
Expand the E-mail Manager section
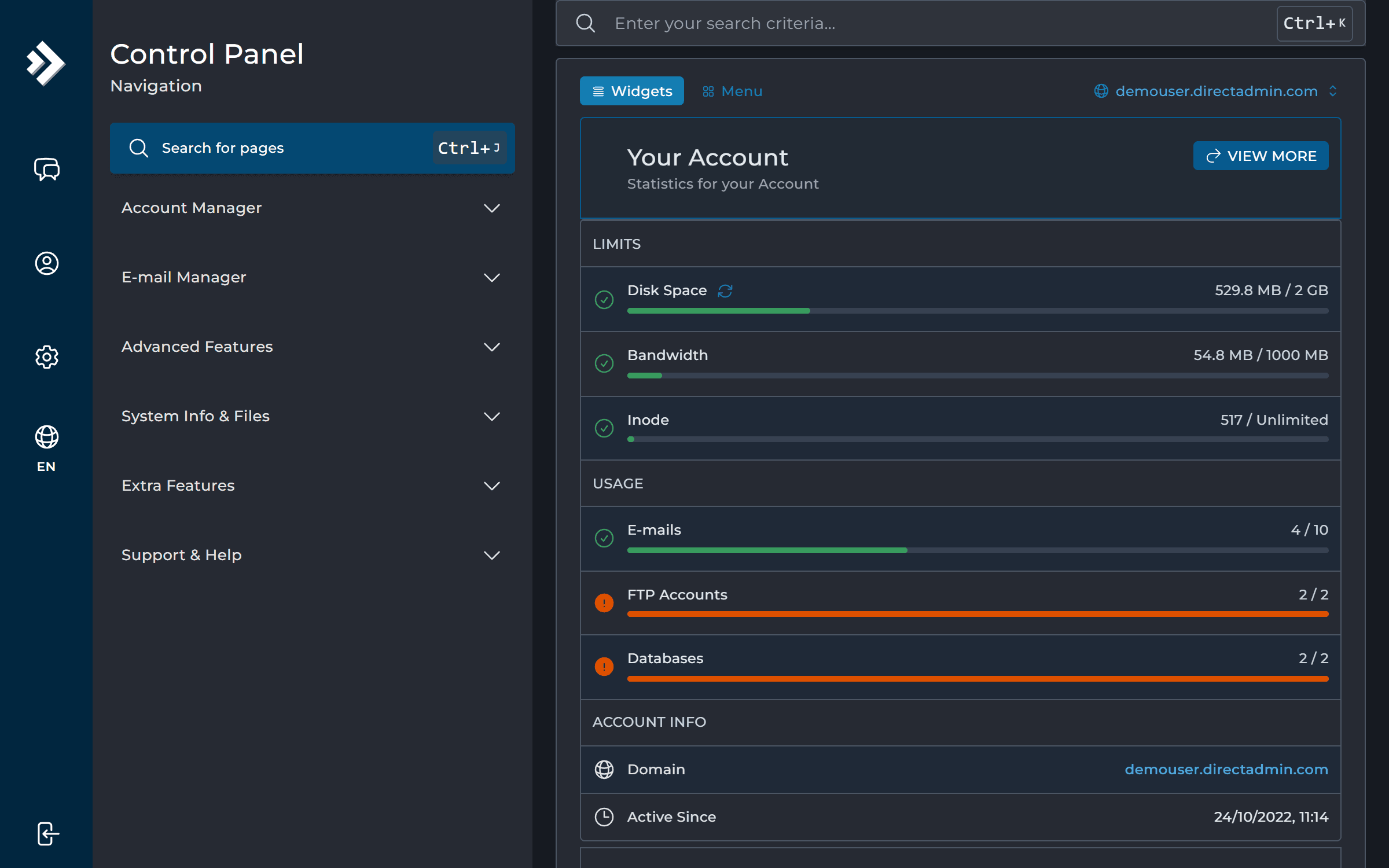pyautogui.click(x=313, y=277)
